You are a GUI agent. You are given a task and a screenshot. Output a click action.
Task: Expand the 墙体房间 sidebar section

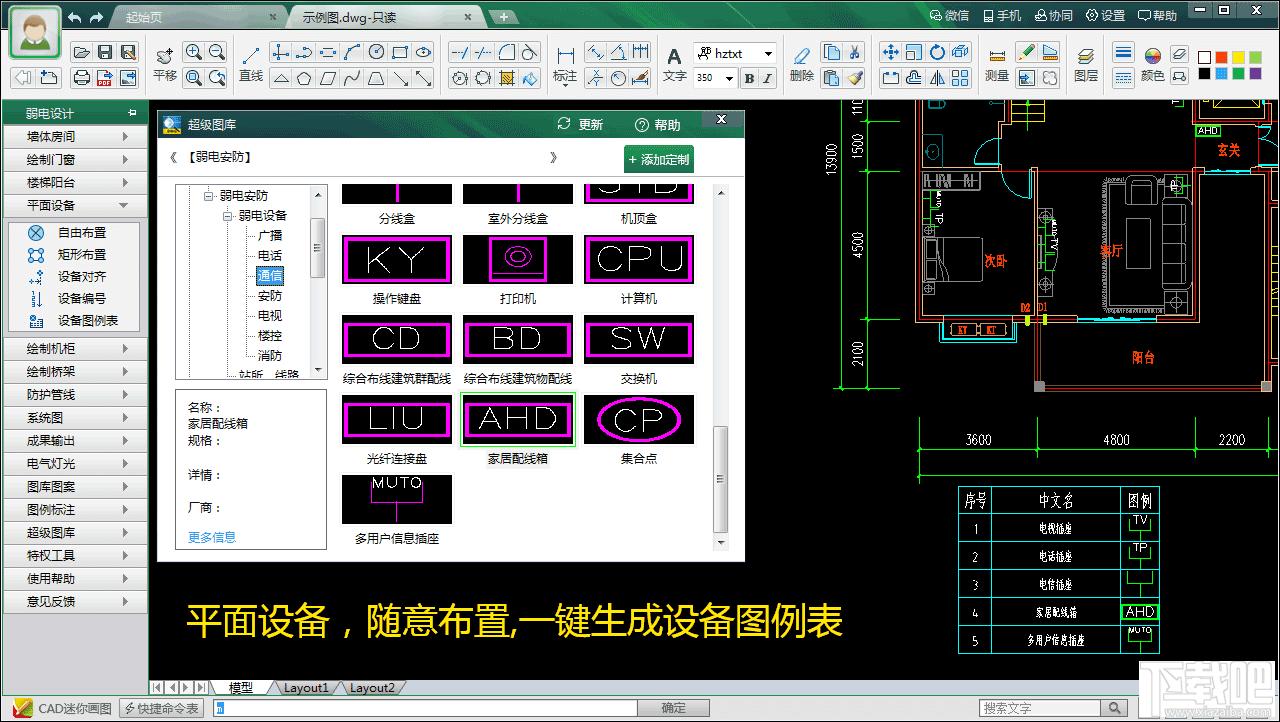(76, 136)
